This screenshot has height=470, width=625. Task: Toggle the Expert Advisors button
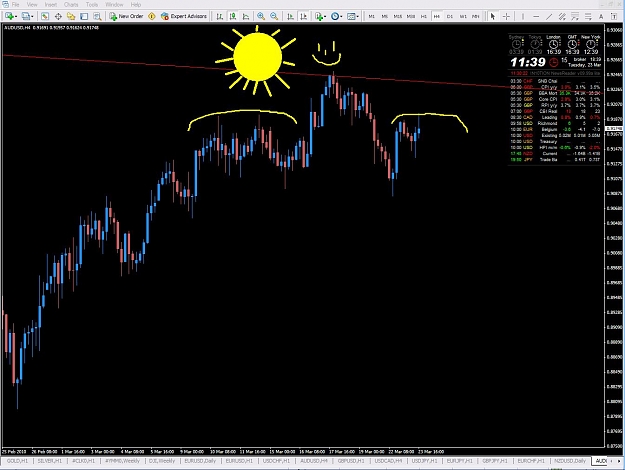point(184,16)
